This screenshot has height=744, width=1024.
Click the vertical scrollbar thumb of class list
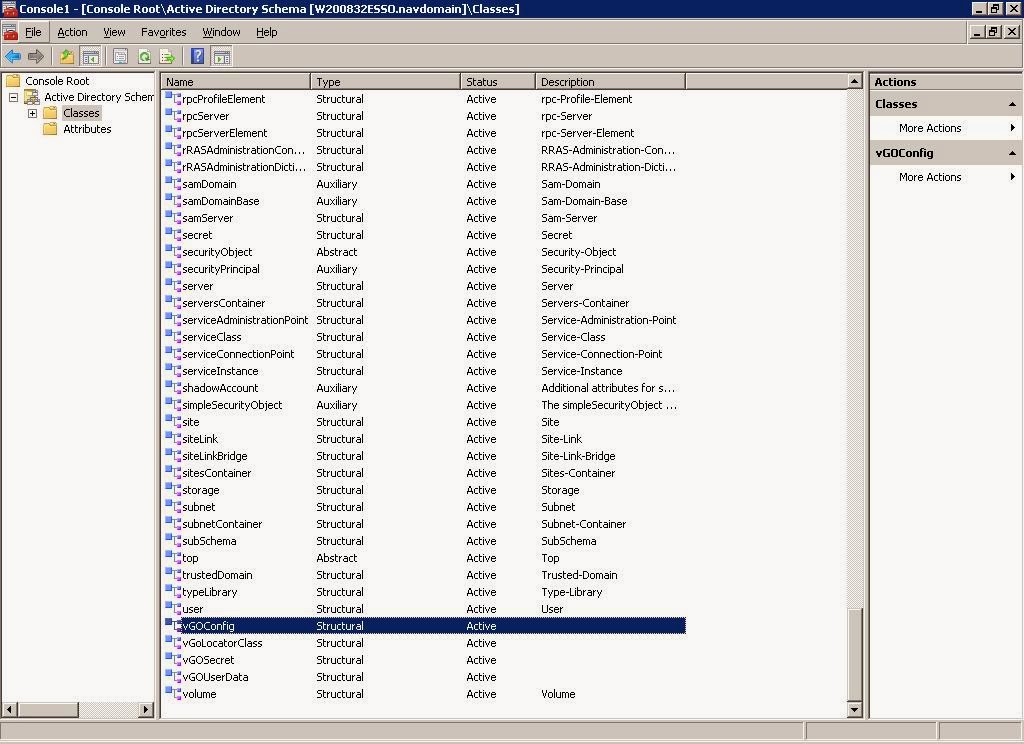click(854, 654)
